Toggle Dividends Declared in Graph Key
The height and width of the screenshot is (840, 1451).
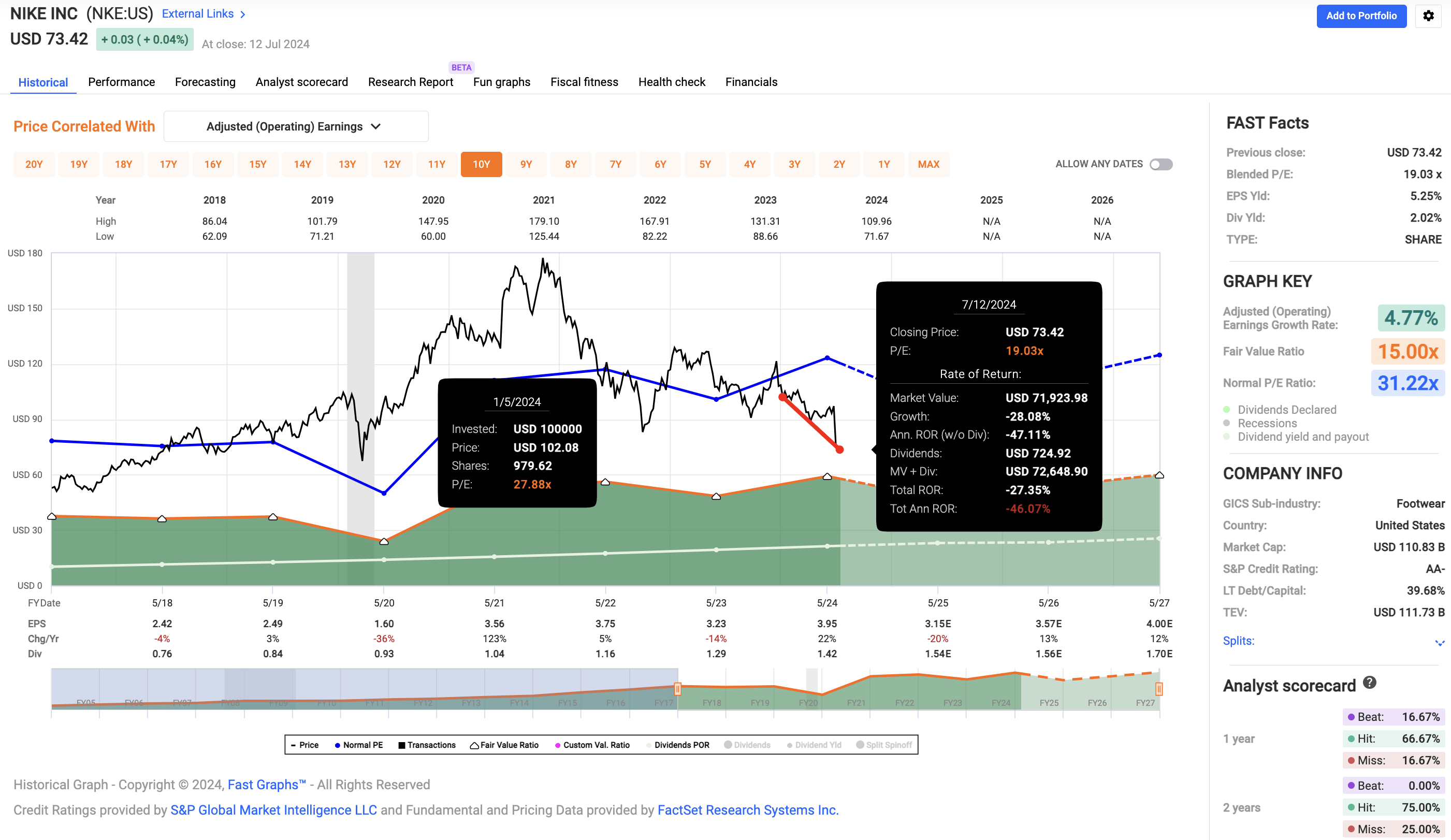point(1280,410)
